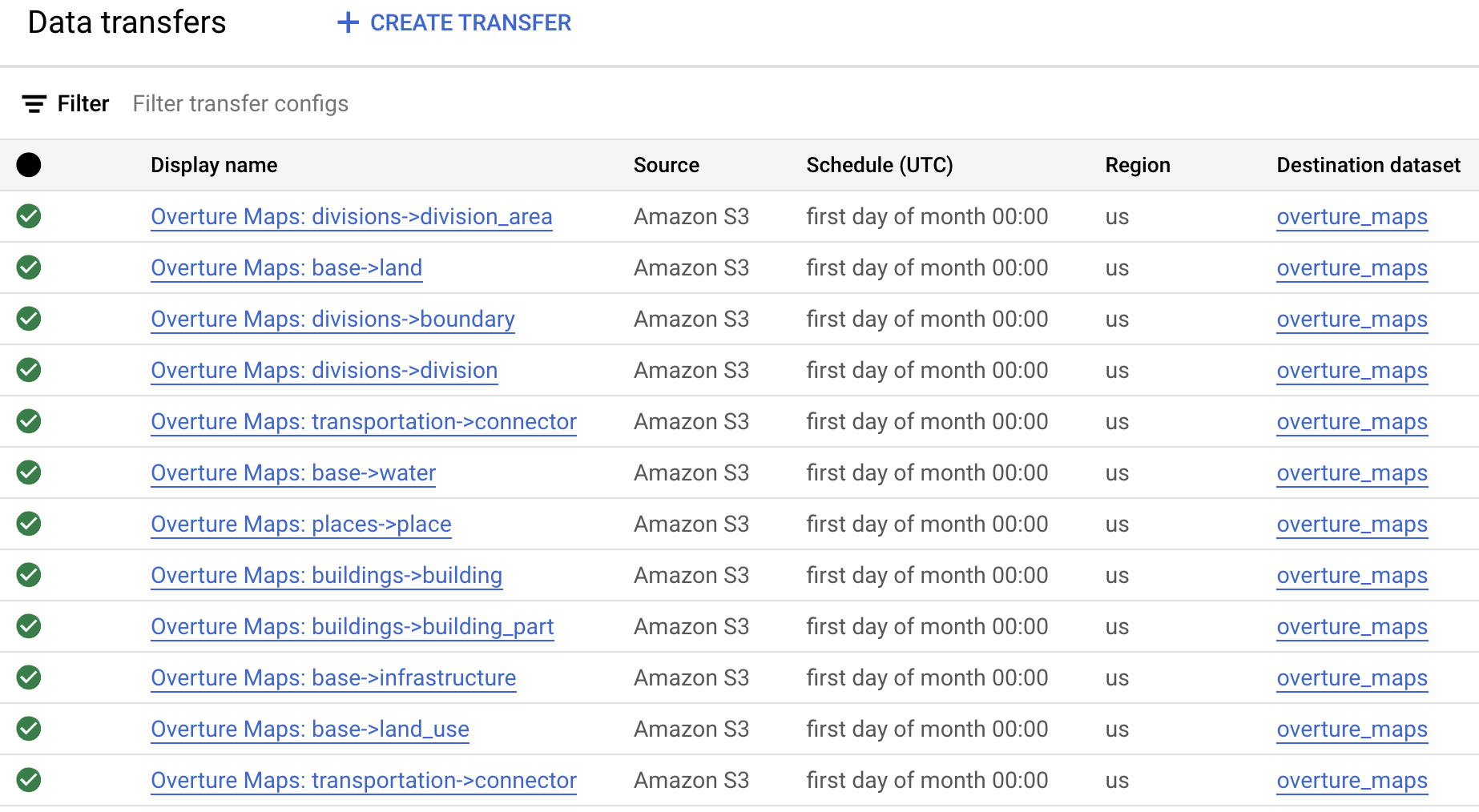Image resolution: width=1479 pixels, height=812 pixels.
Task: Click schedule cell in buildings->building_part row
Action: click(927, 626)
